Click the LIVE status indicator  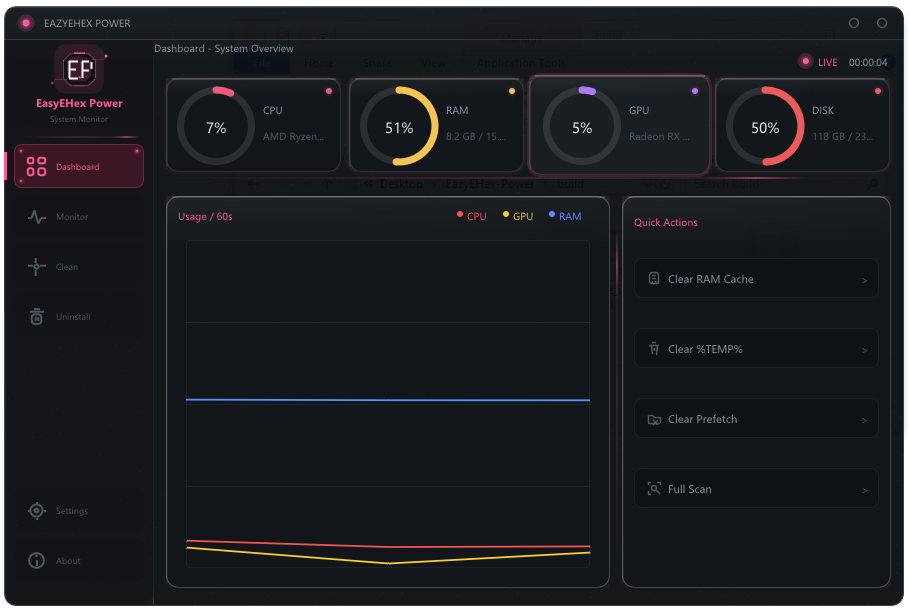coord(818,61)
